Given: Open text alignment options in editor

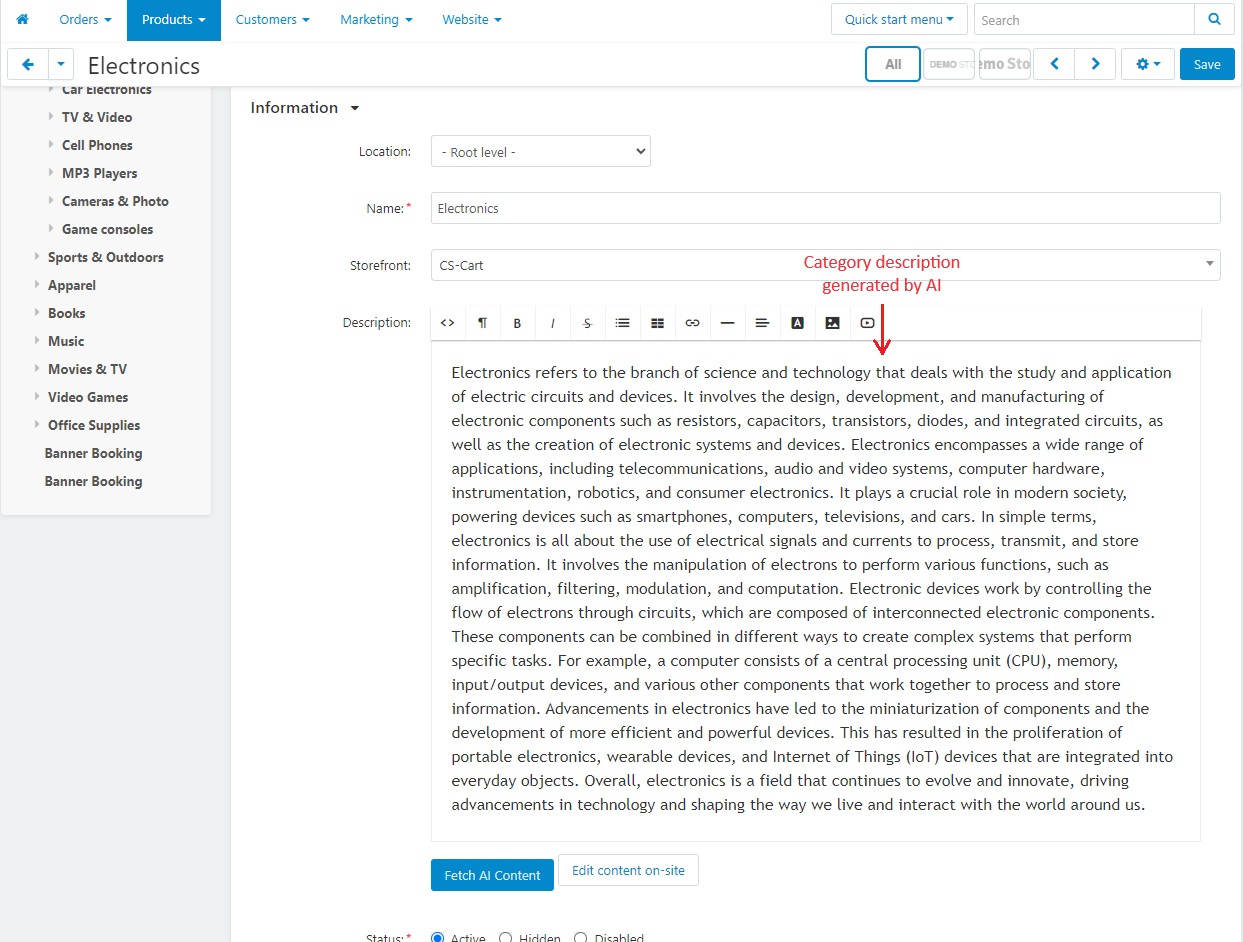Looking at the screenshot, I should tap(762, 323).
